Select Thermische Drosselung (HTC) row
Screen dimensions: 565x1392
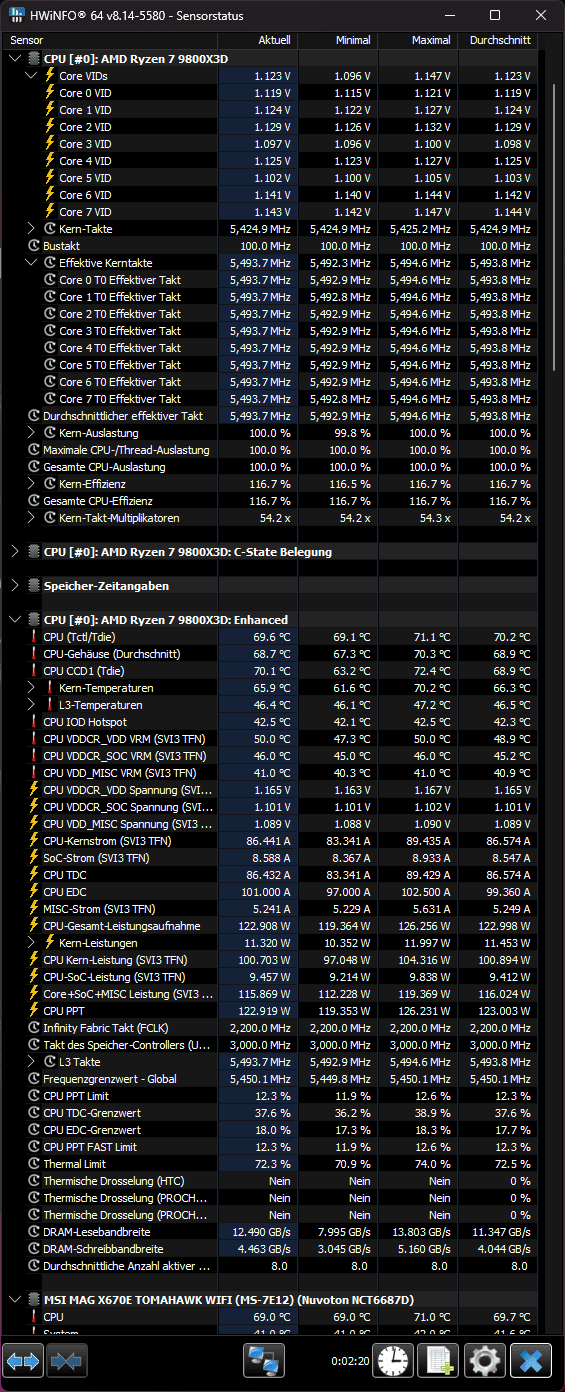click(272, 1181)
